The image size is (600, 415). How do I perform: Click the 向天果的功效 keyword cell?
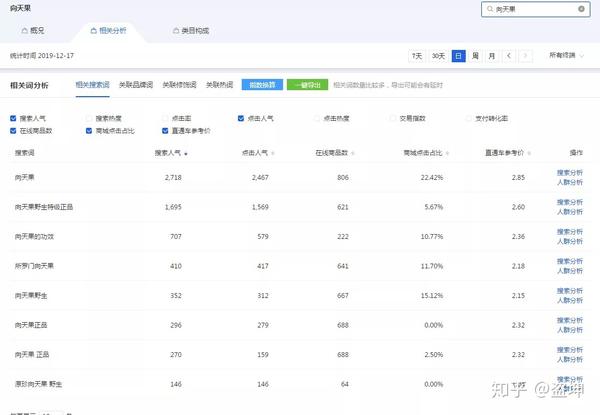coord(34,236)
